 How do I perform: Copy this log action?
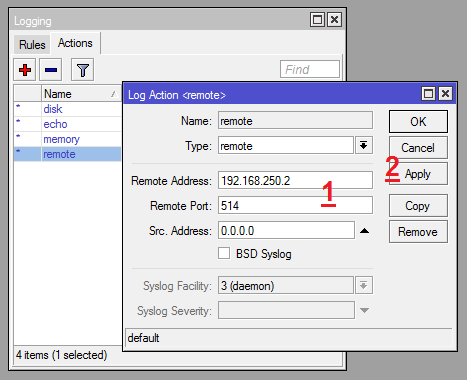click(x=418, y=206)
